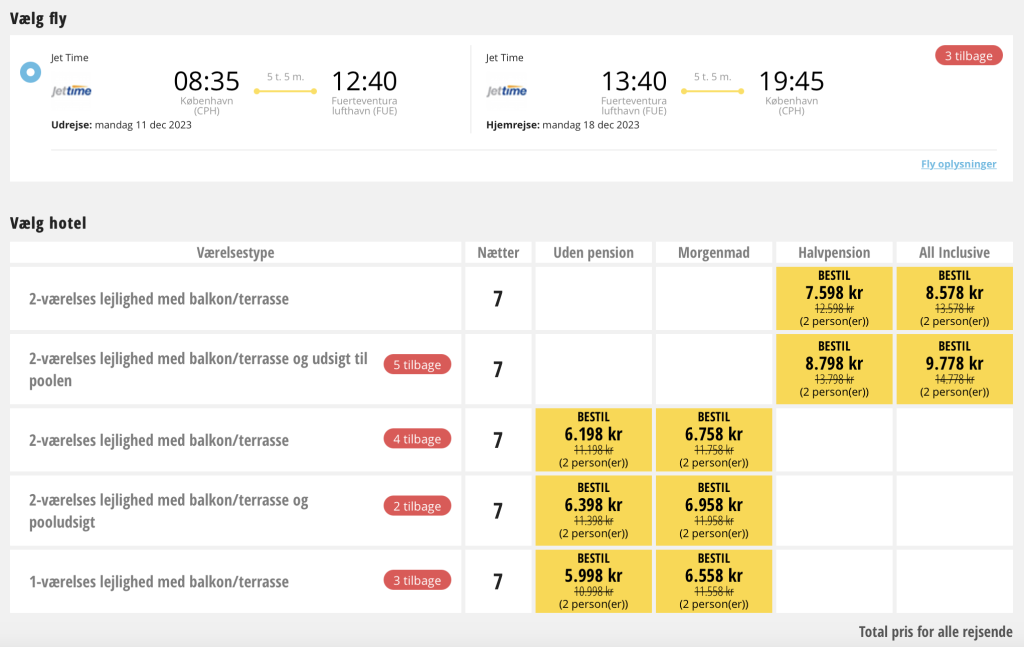The image size is (1024, 647).
Task: Click the outbound Jettime airline logo
Action: [x=72, y=91]
